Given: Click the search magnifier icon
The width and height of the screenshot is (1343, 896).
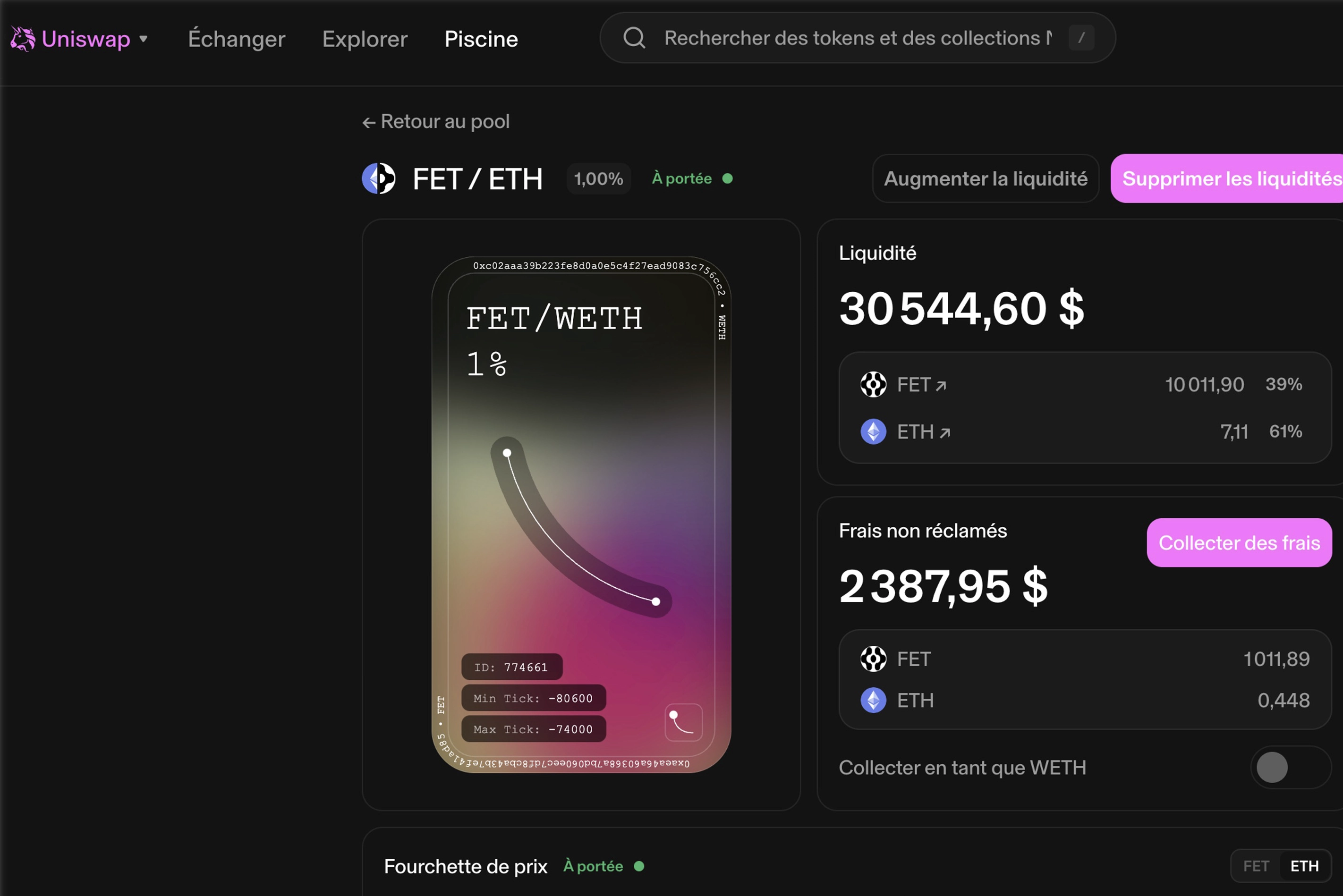Looking at the screenshot, I should point(634,38).
